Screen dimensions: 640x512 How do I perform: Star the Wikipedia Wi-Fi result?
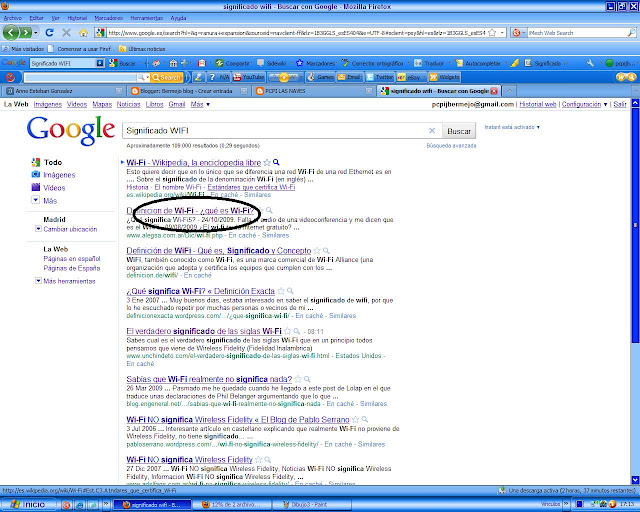(267, 163)
